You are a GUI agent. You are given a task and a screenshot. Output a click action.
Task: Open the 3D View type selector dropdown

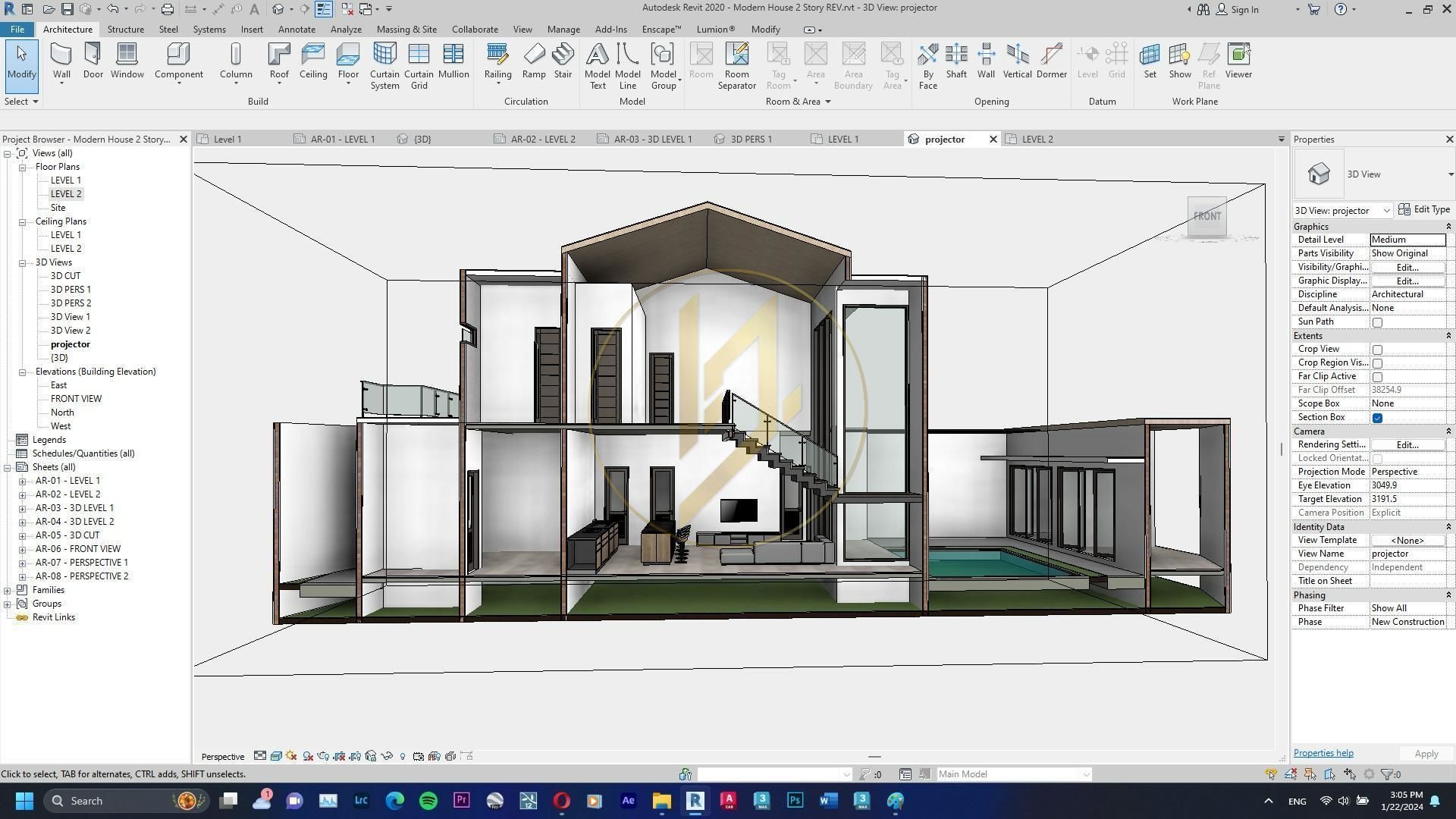point(1450,174)
